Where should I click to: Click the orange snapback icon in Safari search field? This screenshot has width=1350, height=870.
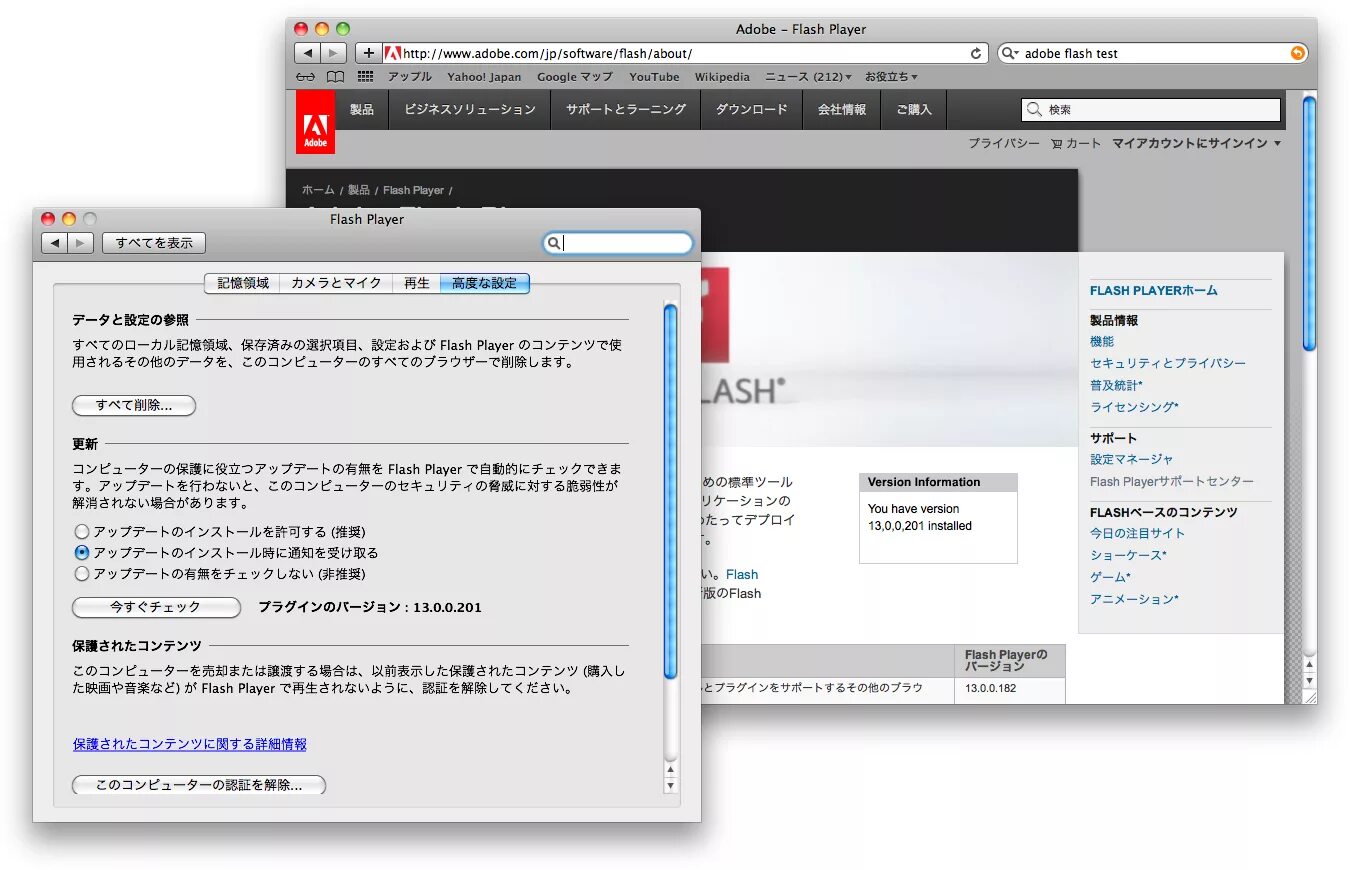(x=1298, y=53)
